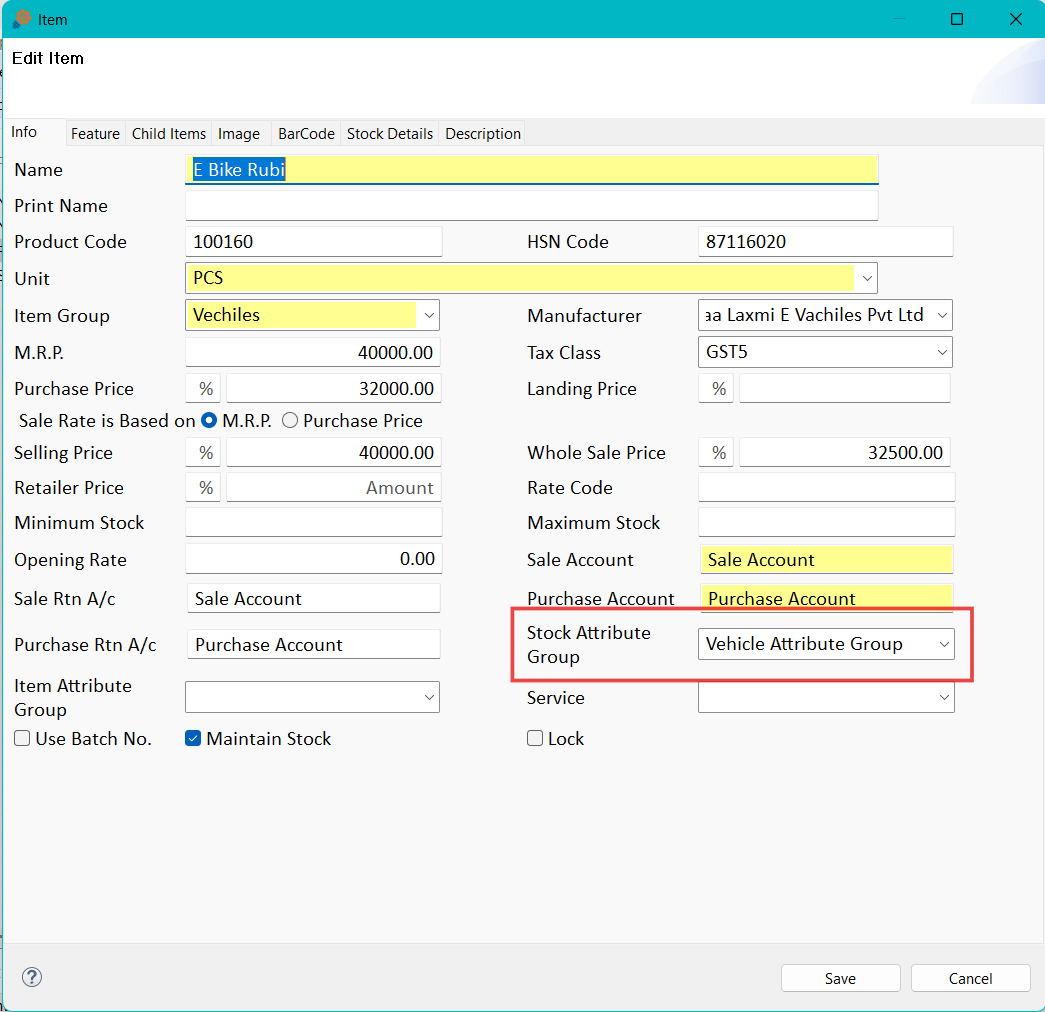
Task: Open the Item Attribute Group dropdown
Action: [429, 697]
